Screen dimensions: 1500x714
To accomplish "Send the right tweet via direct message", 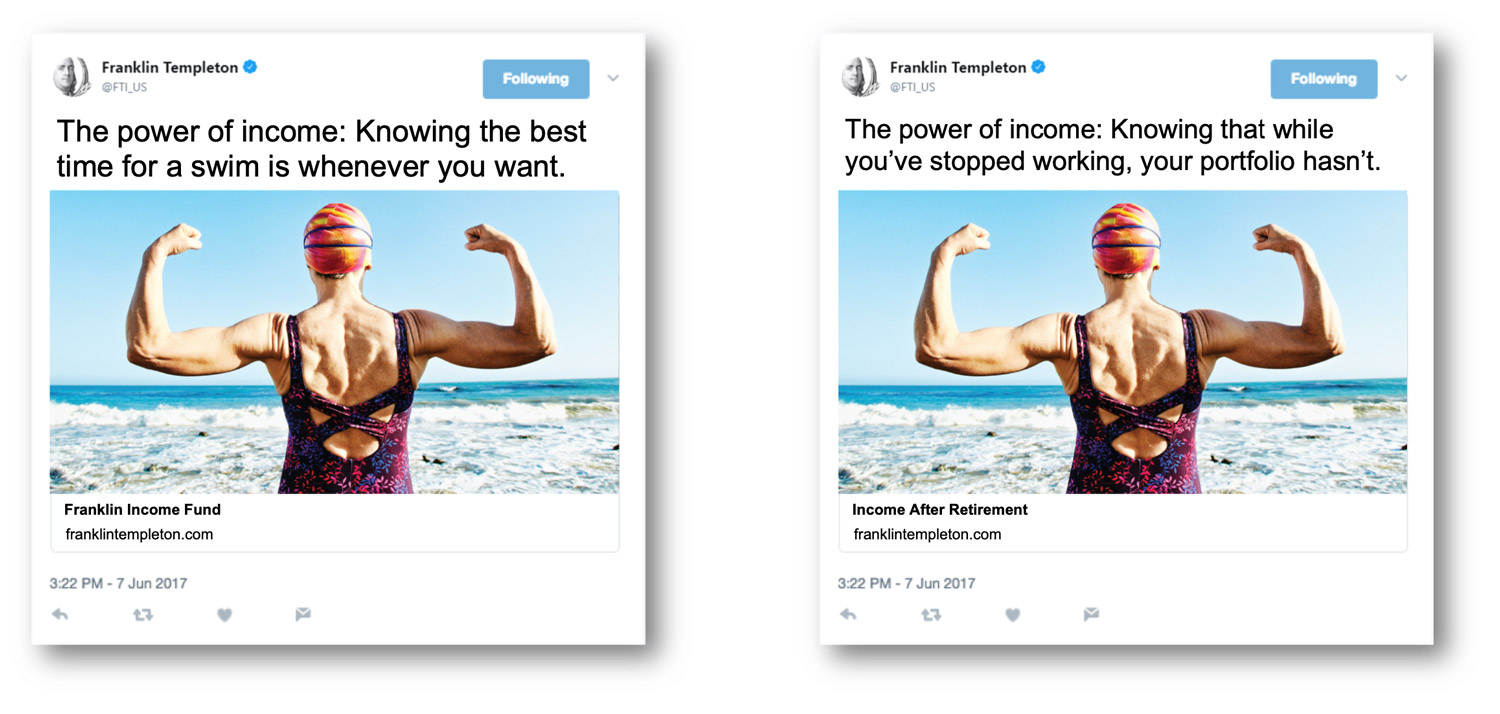I will click(x=1091, y=615).
